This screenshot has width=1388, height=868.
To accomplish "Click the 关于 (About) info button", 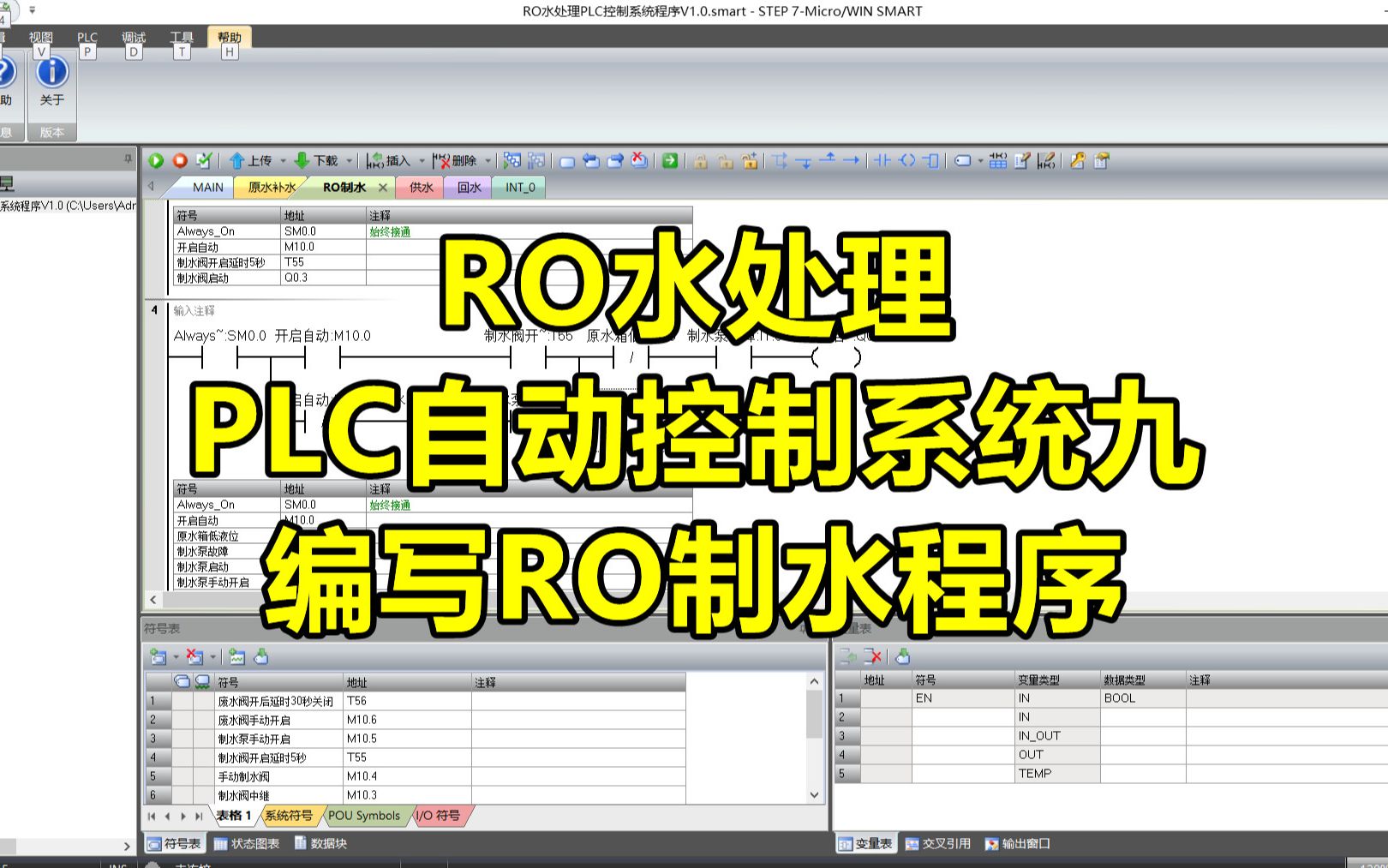I will tap(52, 82).
